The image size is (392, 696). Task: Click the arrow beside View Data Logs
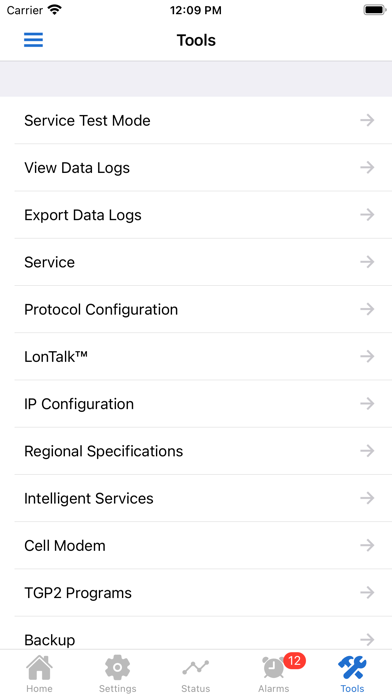pos(367,167)
